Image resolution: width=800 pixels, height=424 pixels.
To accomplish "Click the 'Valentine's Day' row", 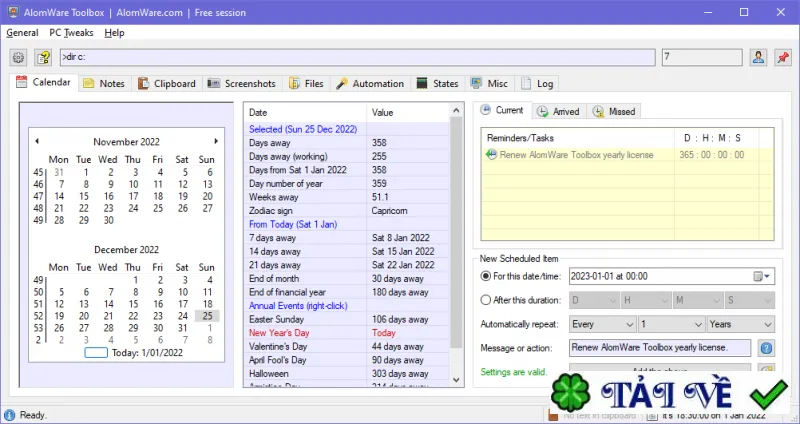I will pyautogui.click(x=346, y=346).
